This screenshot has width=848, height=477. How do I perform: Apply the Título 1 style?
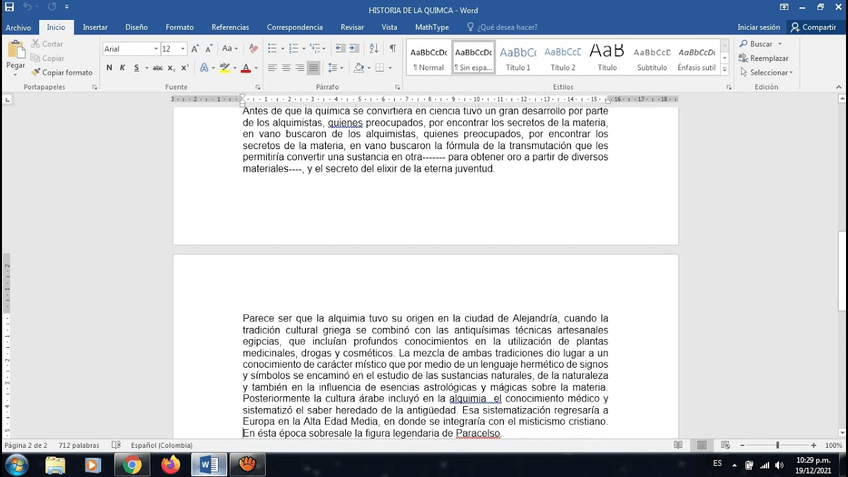point(518,58)
